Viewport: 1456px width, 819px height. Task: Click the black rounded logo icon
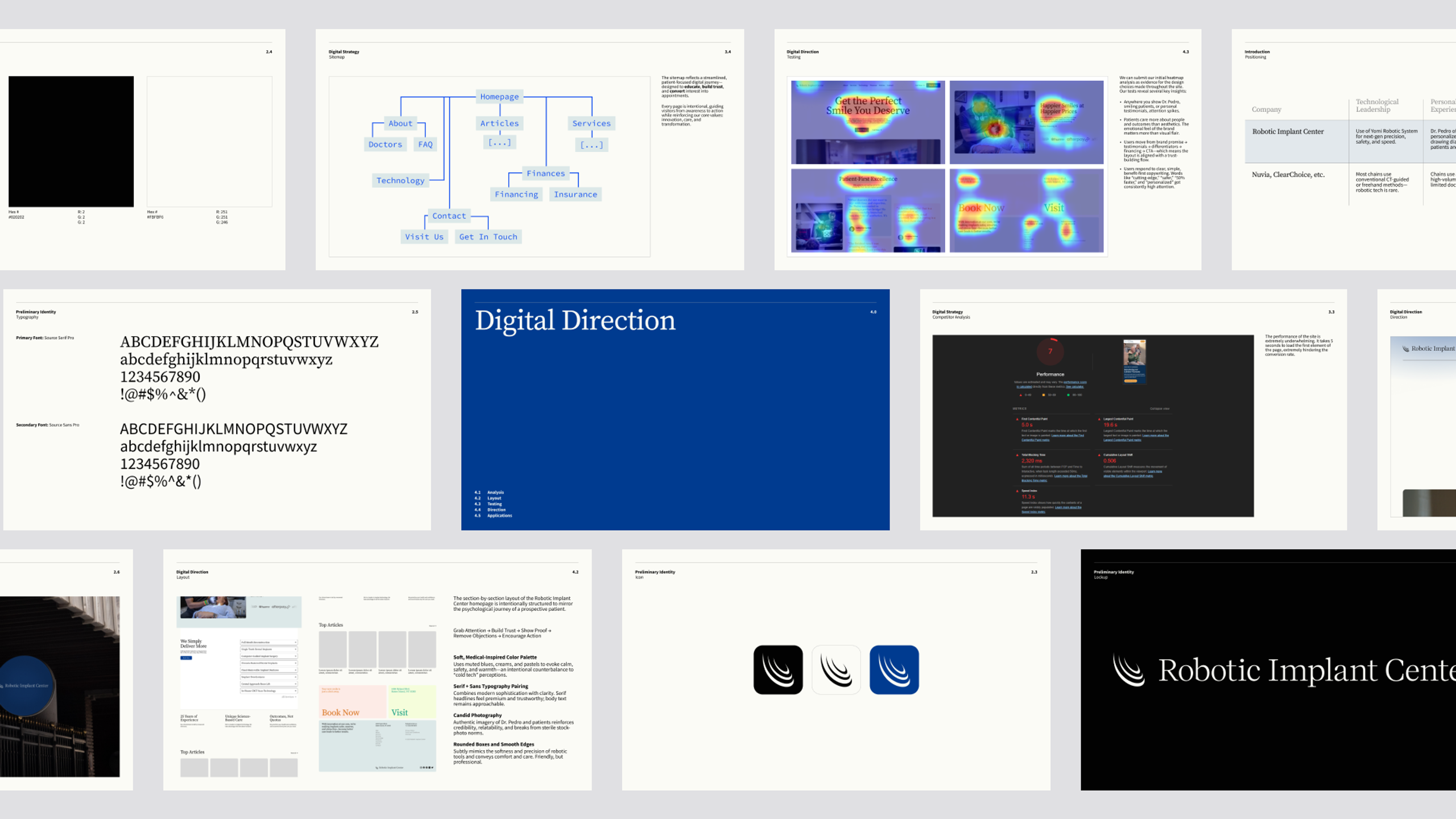tap(777, 669)
